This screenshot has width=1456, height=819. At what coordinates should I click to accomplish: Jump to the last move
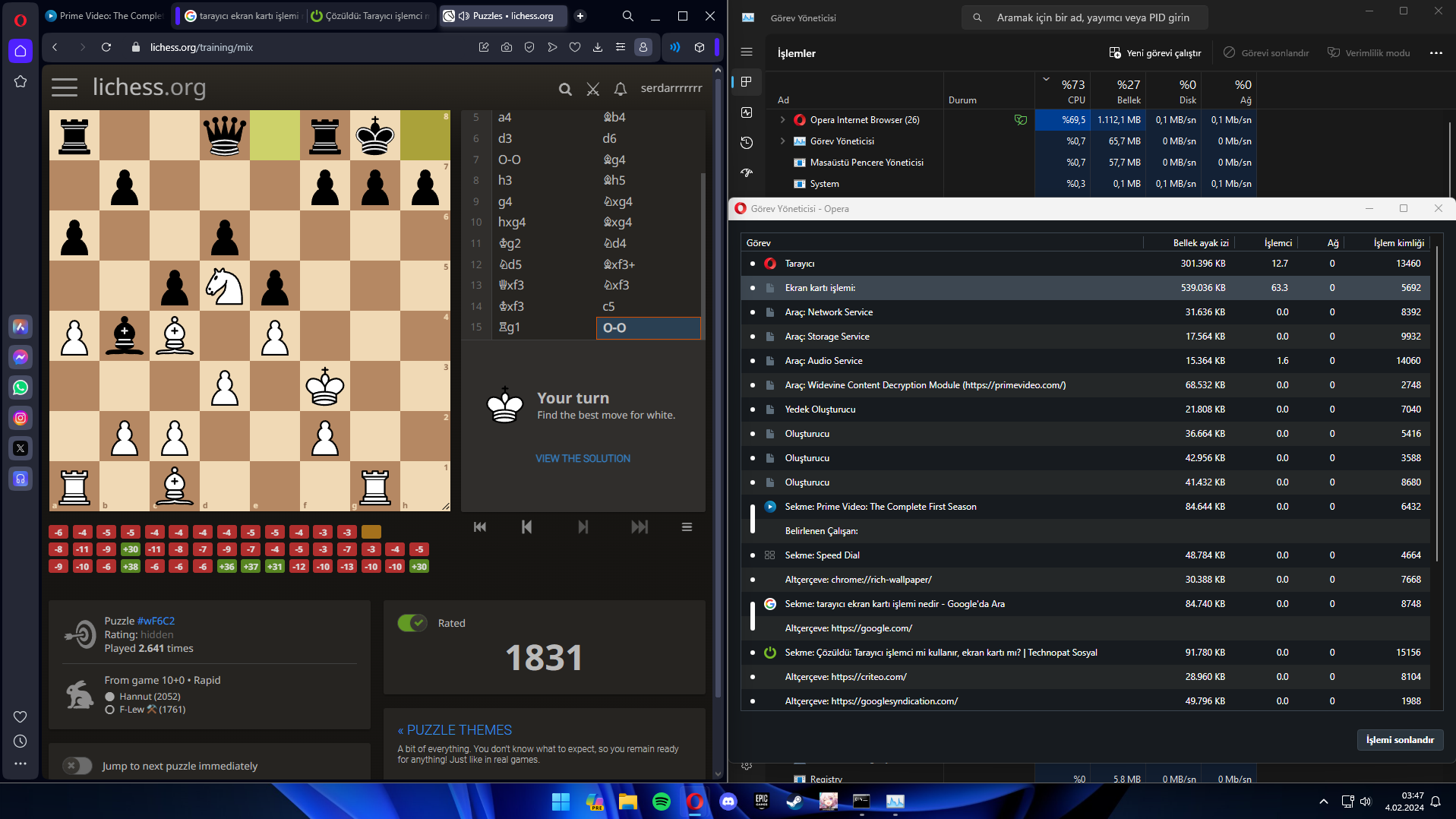[x=640, y=527]
